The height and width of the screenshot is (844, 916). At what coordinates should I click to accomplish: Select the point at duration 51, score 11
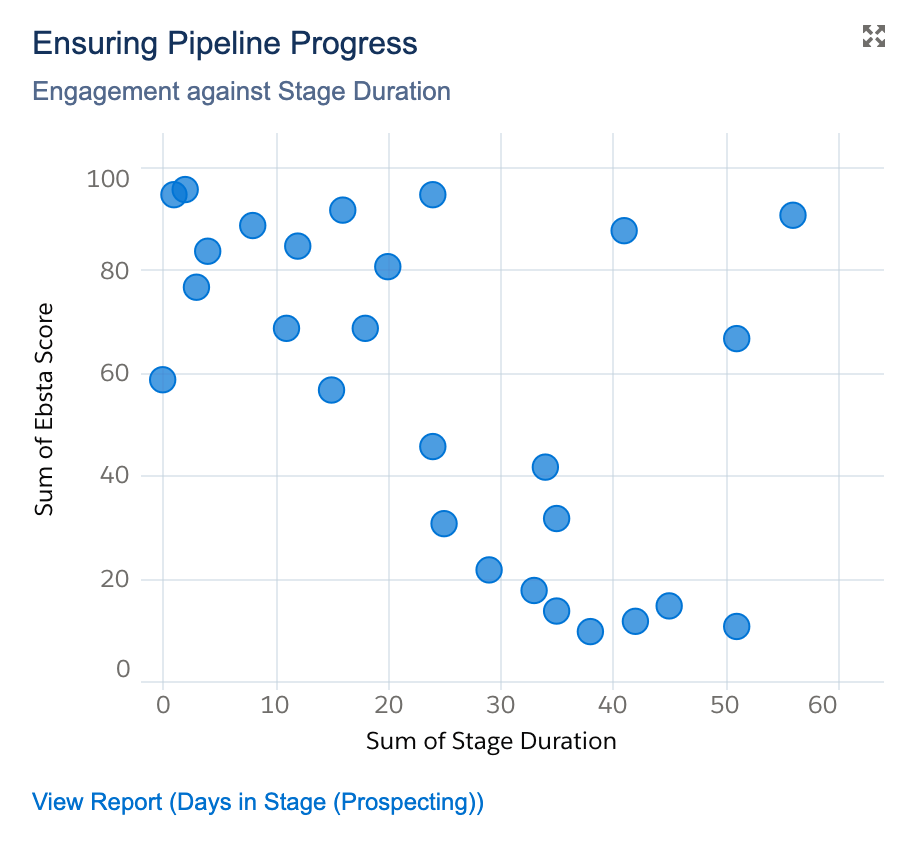736,626
